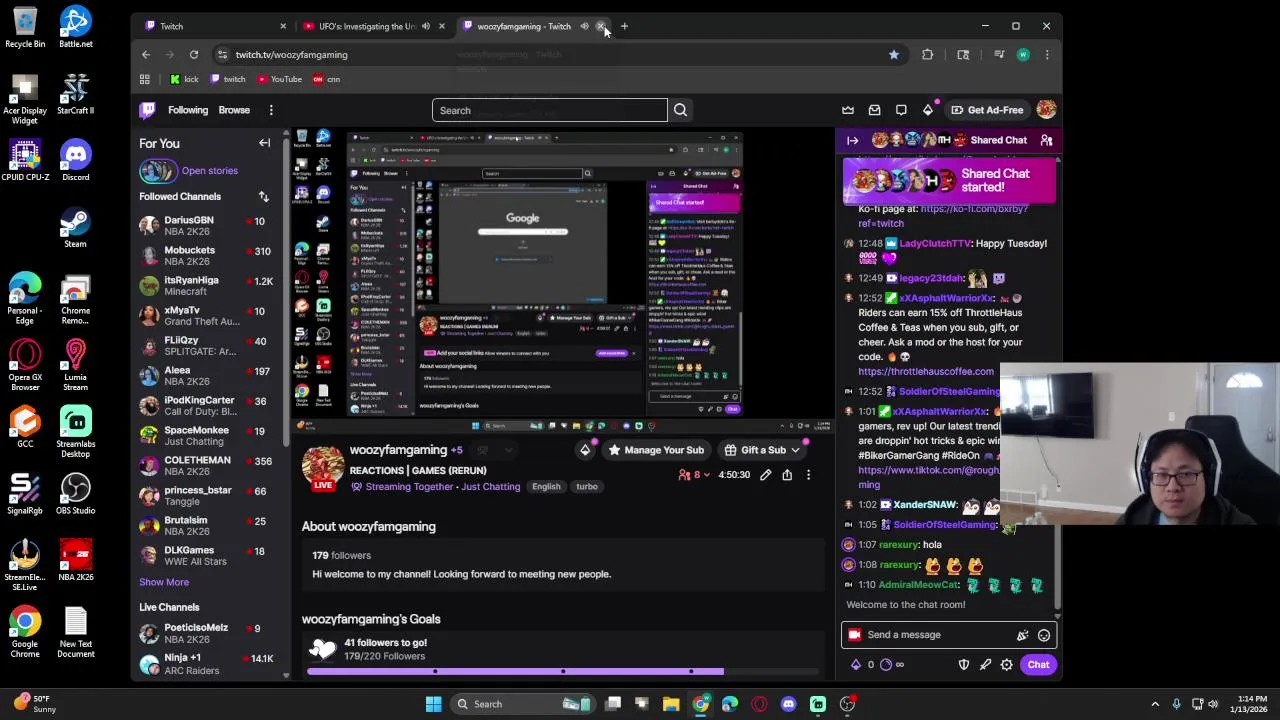Open the chat community users icon
1280x720 pixels.
coord(1046,140)
